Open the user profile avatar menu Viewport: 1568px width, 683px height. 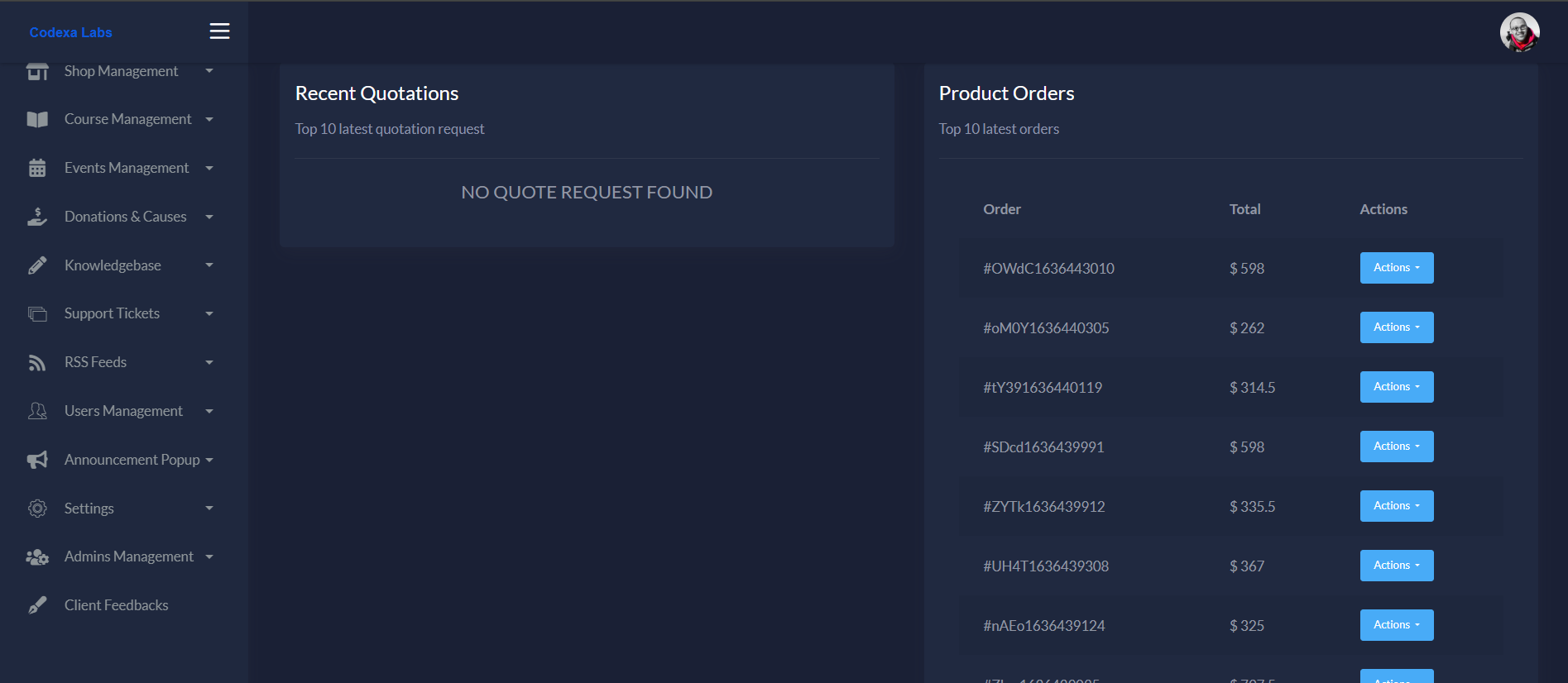(1519, 32)
